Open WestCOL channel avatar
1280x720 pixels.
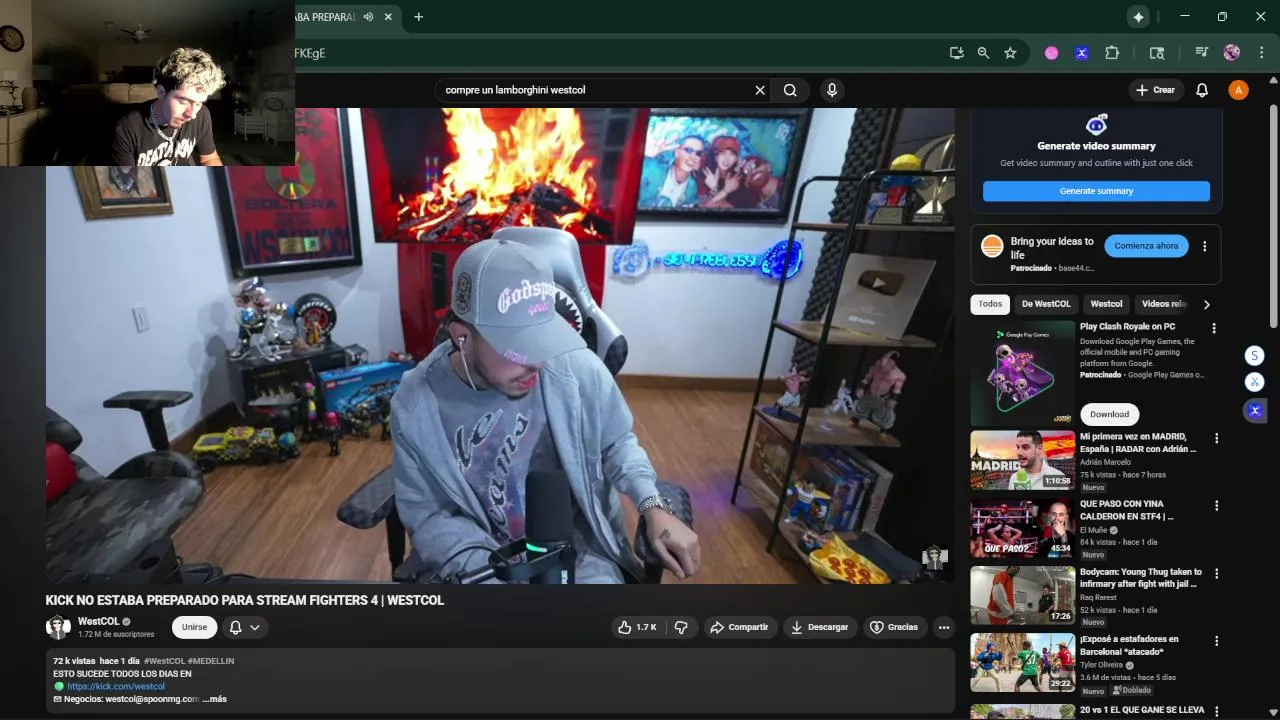(58, 627)
